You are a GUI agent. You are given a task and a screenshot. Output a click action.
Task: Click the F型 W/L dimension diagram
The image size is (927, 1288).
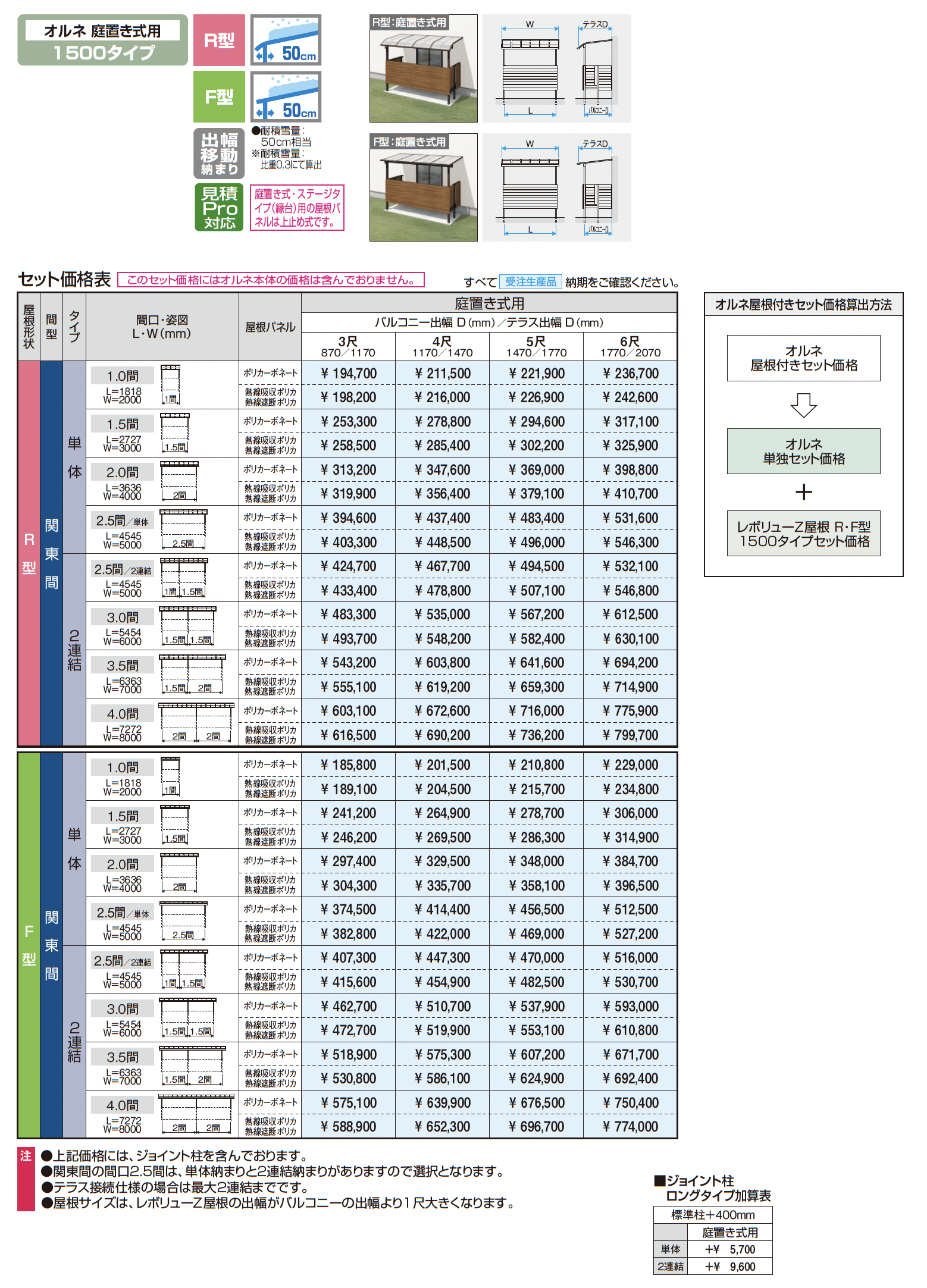pos(556,187)
